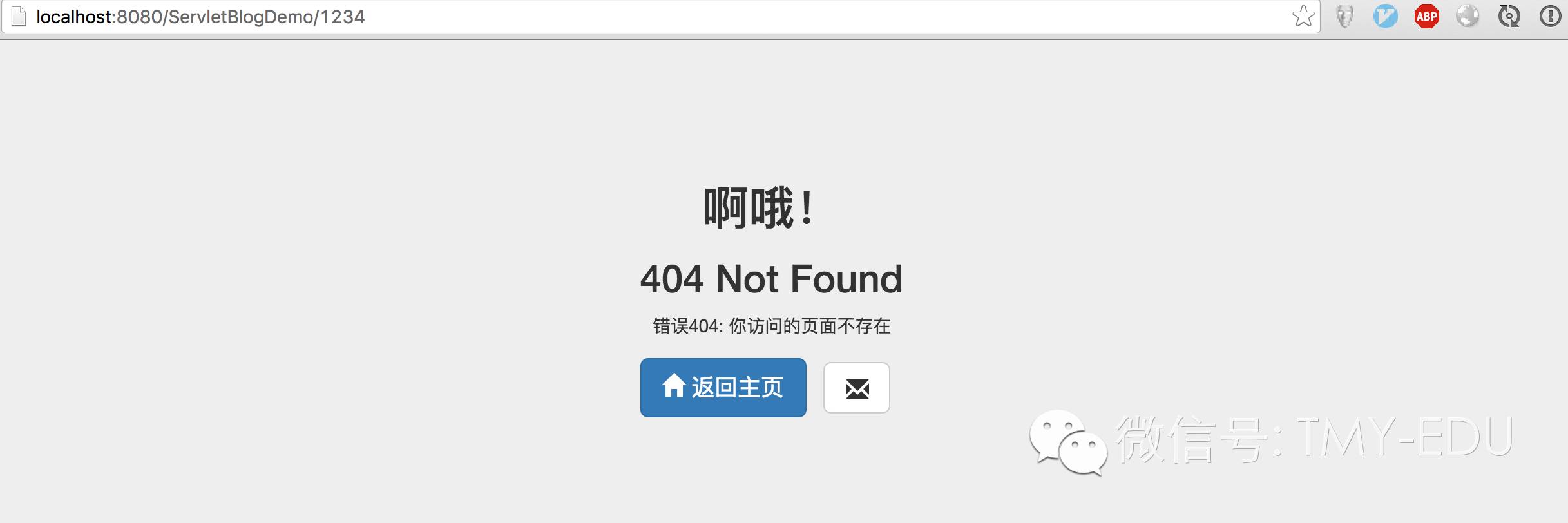Click the house icon in the 返回主页 button
The width and height of the screenshot is (1568, 523).
tap(674, 386)
